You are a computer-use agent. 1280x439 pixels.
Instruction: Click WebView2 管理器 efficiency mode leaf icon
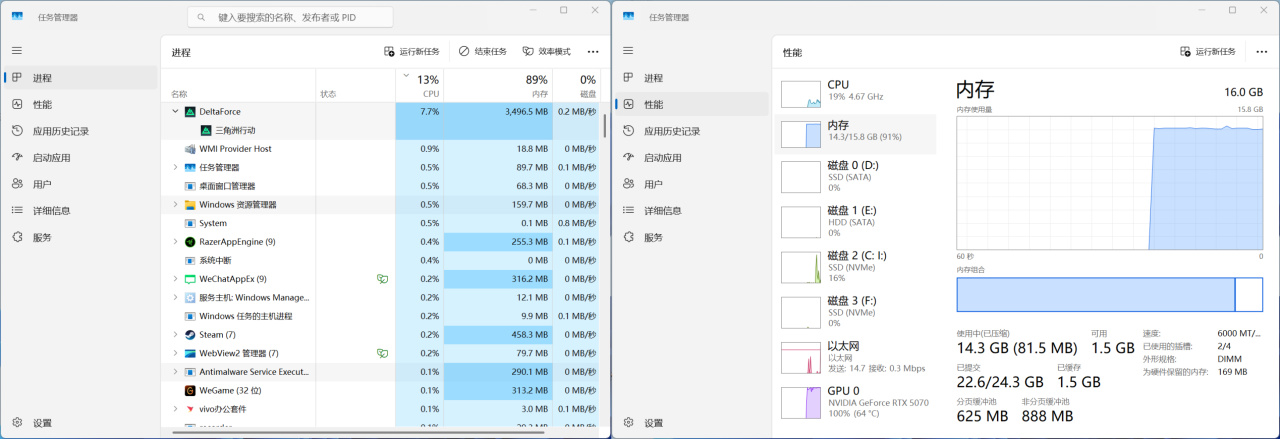tap(382, 353)
